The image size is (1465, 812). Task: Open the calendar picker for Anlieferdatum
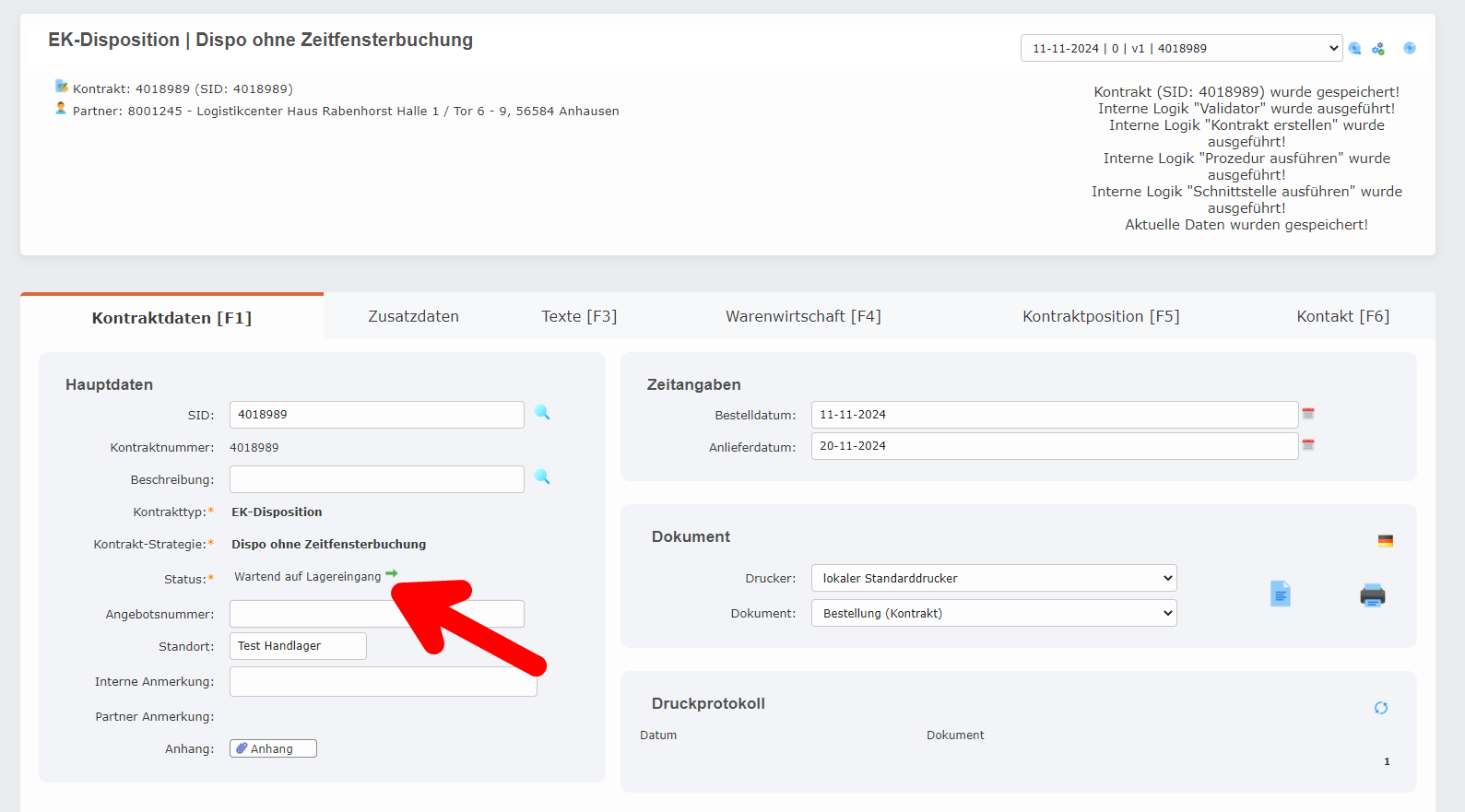pos(1308,445)
